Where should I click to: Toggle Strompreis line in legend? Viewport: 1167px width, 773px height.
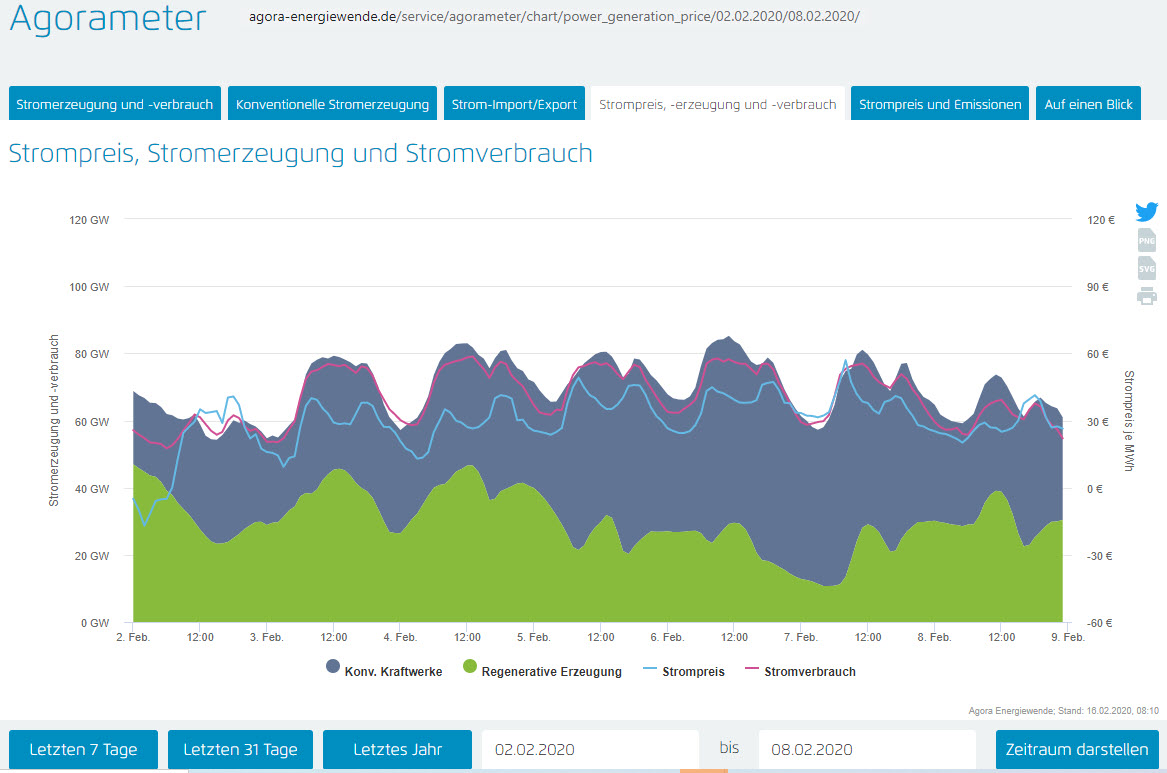(685, 671)
